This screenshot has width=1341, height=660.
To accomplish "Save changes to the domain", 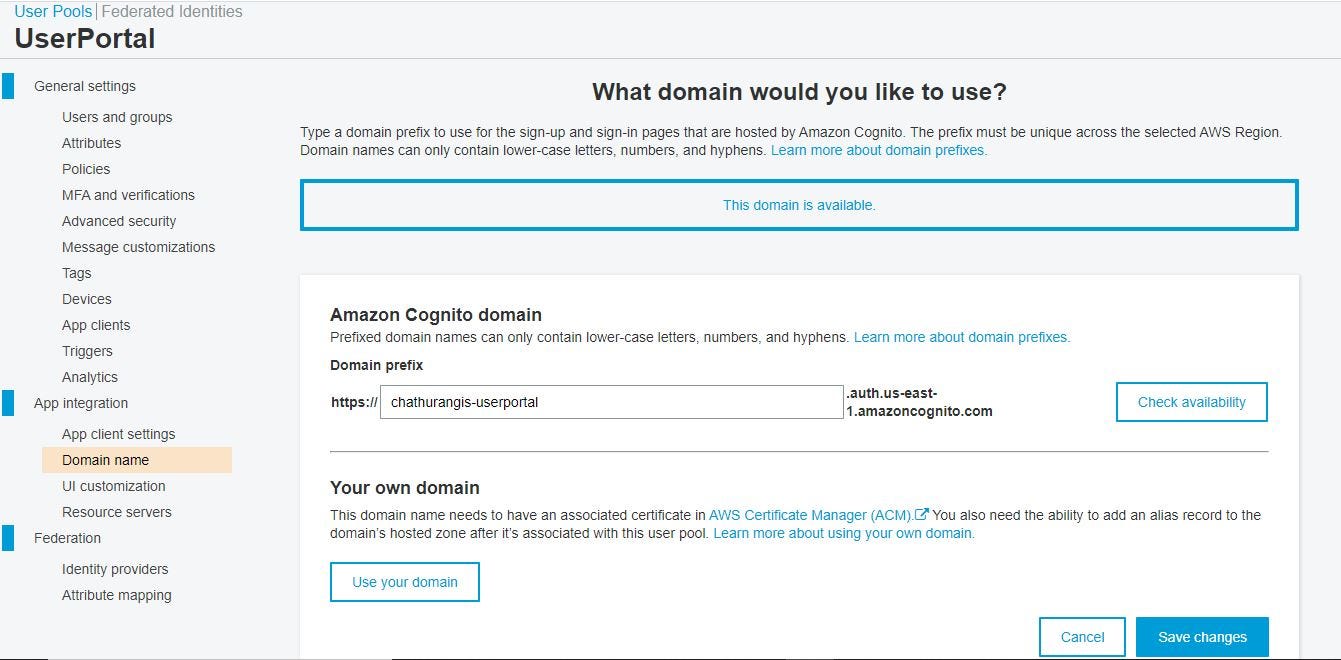I will click(x=1202, y=637).
